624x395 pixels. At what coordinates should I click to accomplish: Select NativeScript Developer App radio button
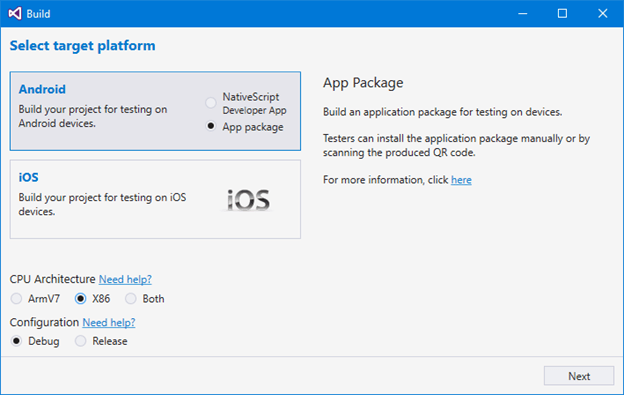(x=211, y=103)
